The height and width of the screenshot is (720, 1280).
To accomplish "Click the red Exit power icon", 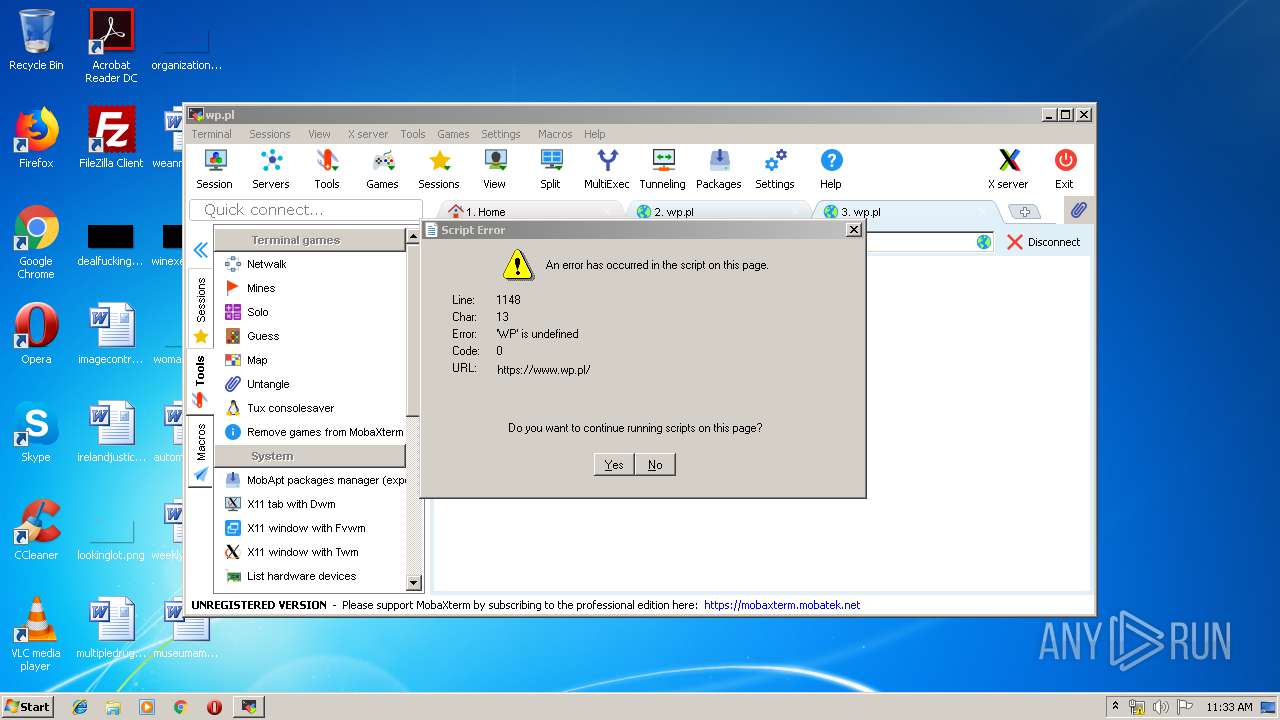I will (1065, 169).
